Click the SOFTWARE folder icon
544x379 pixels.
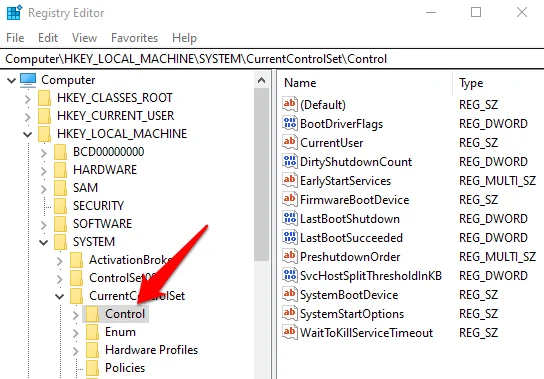61,224
